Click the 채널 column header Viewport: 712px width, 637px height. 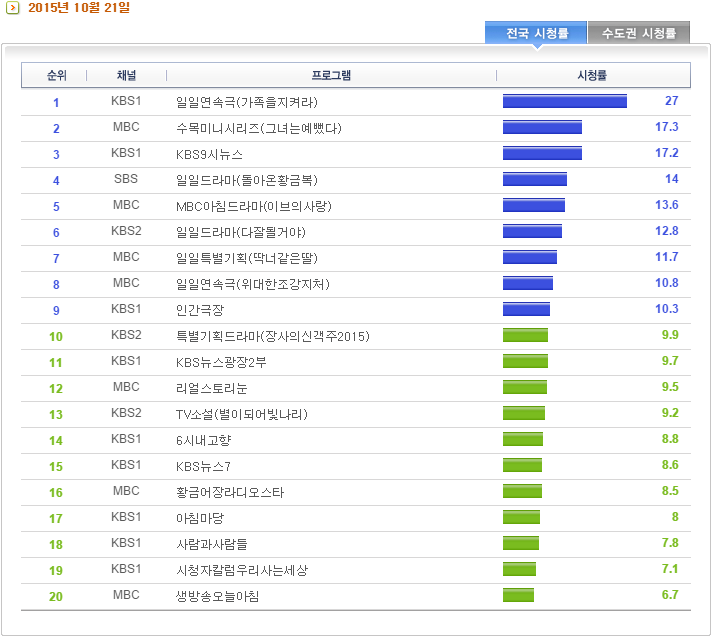127,75
